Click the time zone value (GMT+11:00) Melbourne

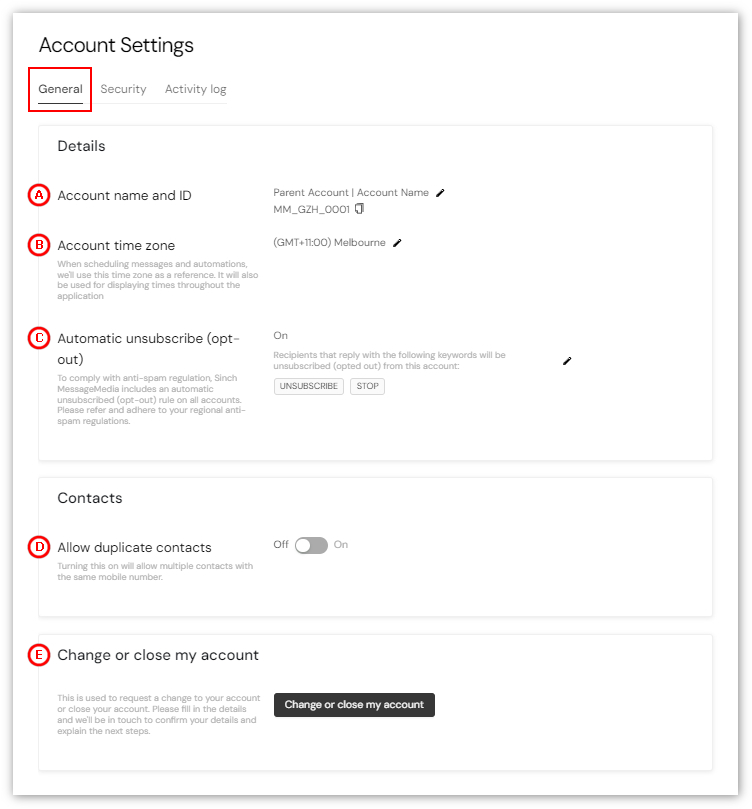click(x=328, y=242)
